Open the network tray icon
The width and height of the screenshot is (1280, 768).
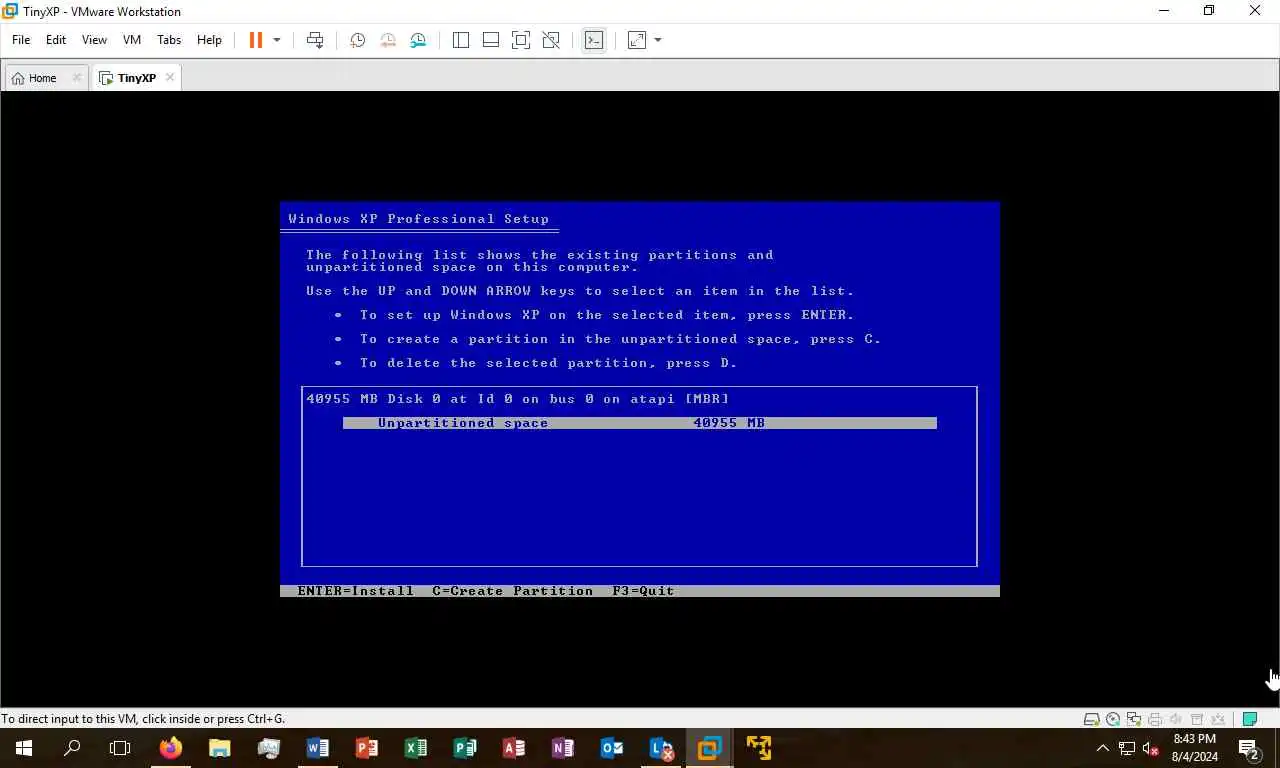tap(1126, 748)
